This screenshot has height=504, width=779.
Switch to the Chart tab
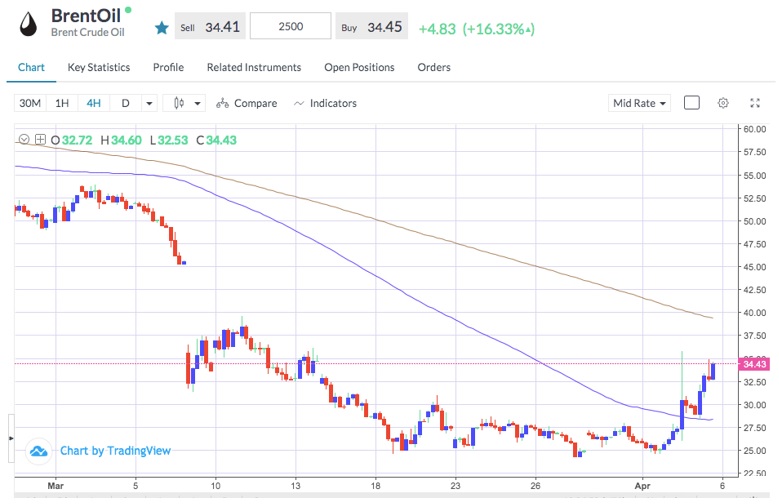coord(31,67)
